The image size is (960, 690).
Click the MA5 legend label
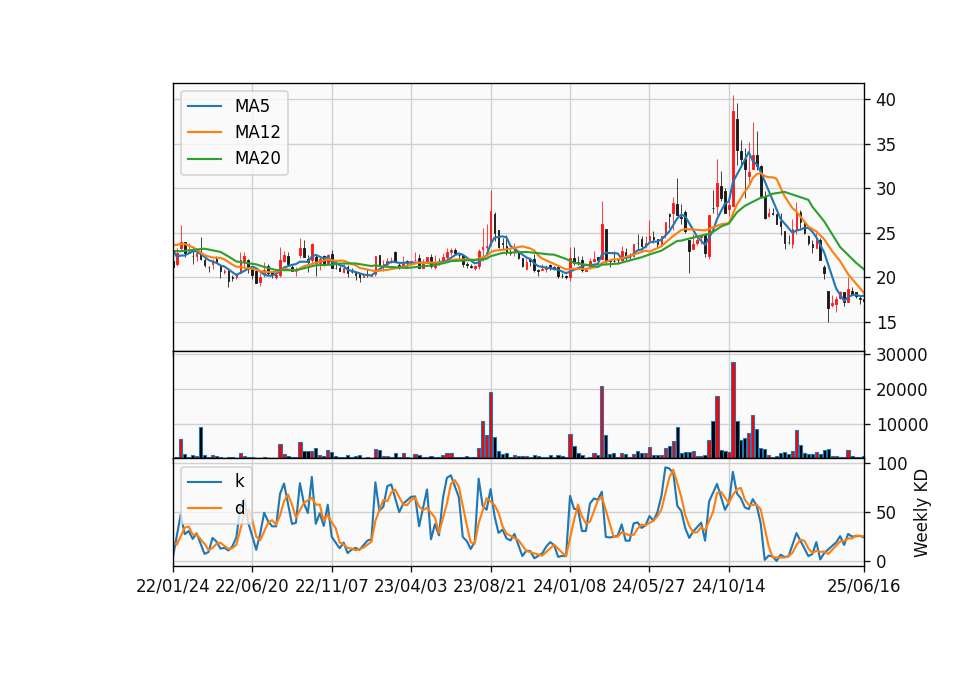(252, 106)
